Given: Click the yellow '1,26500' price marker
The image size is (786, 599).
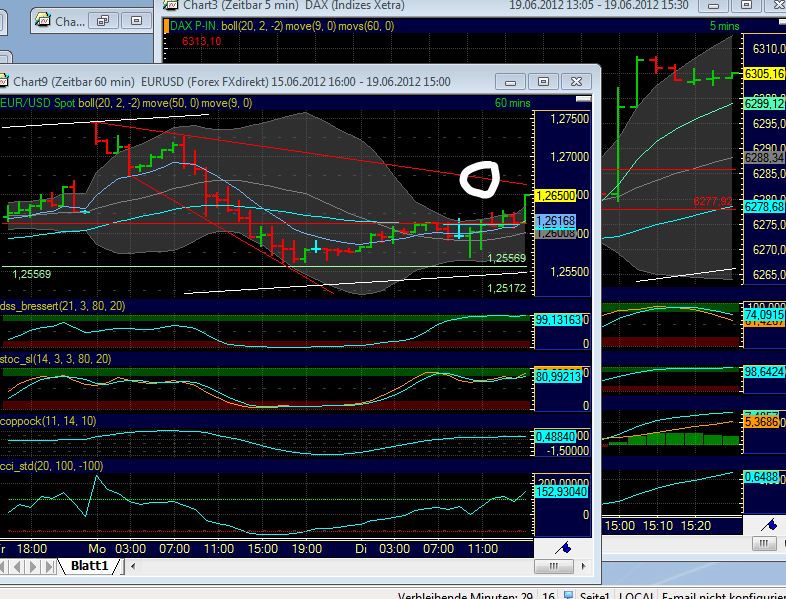Looking at the screenshot, I should coord(555,195).
